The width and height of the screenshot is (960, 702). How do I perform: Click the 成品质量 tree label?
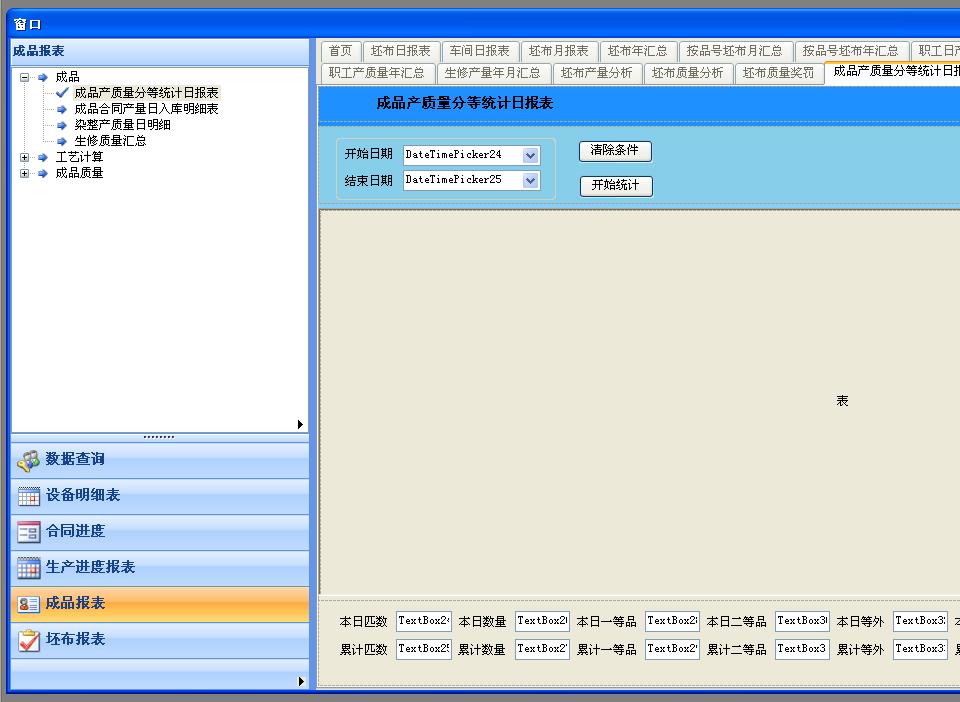point(80,173)
